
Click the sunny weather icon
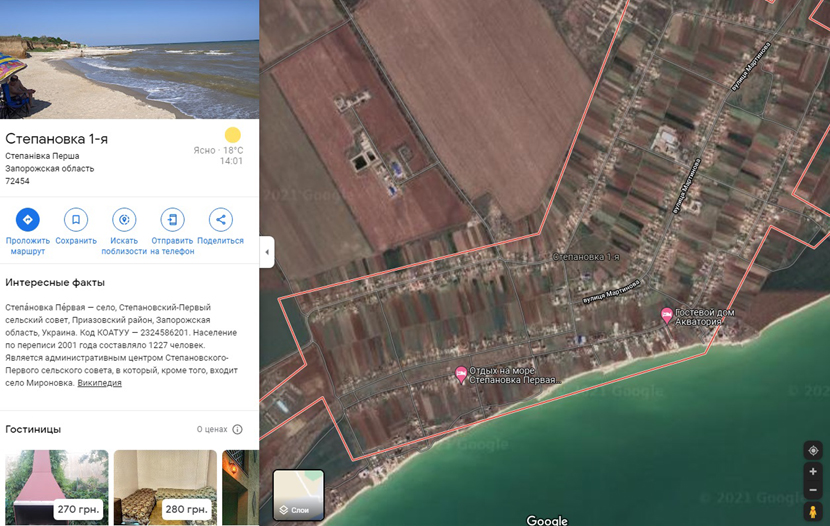pyautogui.click(x=233, y=135)
